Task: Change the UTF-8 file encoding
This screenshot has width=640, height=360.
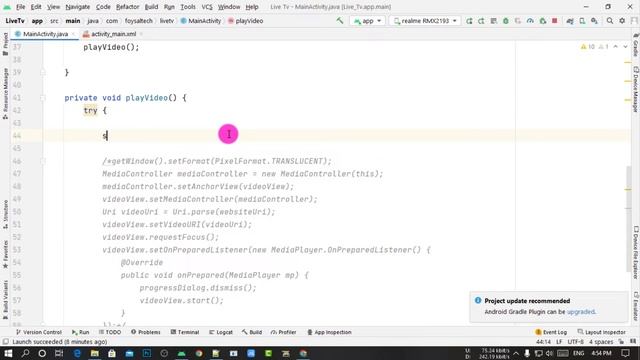Action: tap(576, 342)
